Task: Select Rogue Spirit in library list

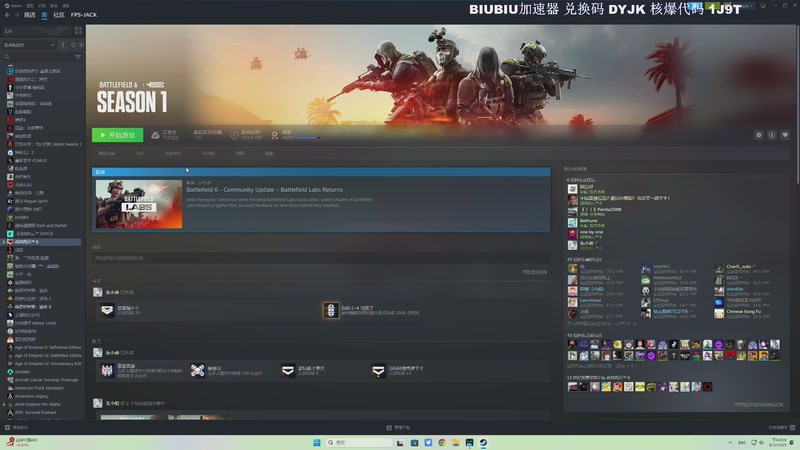Action: click(29, 201)
